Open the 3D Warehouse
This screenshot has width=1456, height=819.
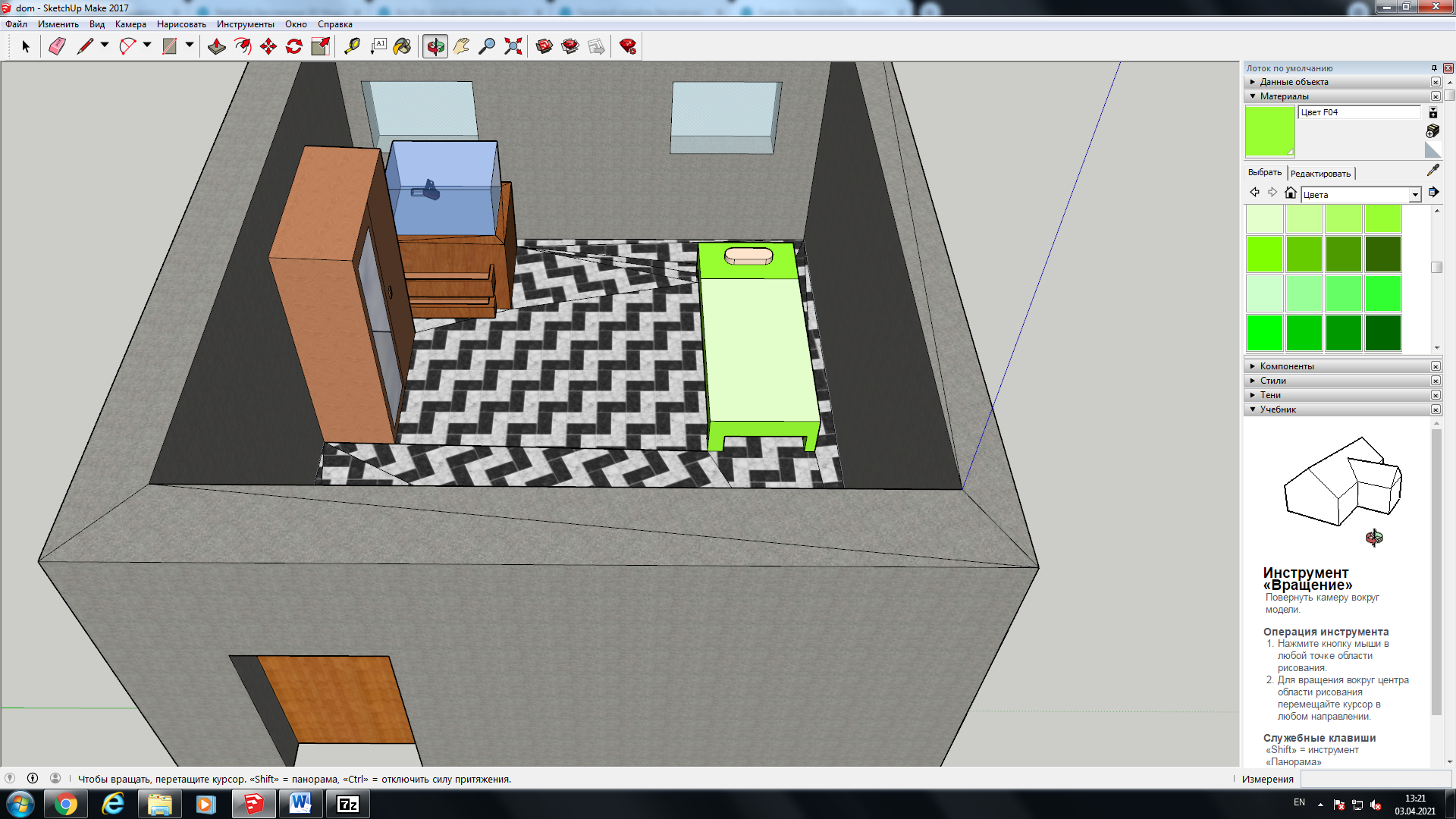click(544, 46)
